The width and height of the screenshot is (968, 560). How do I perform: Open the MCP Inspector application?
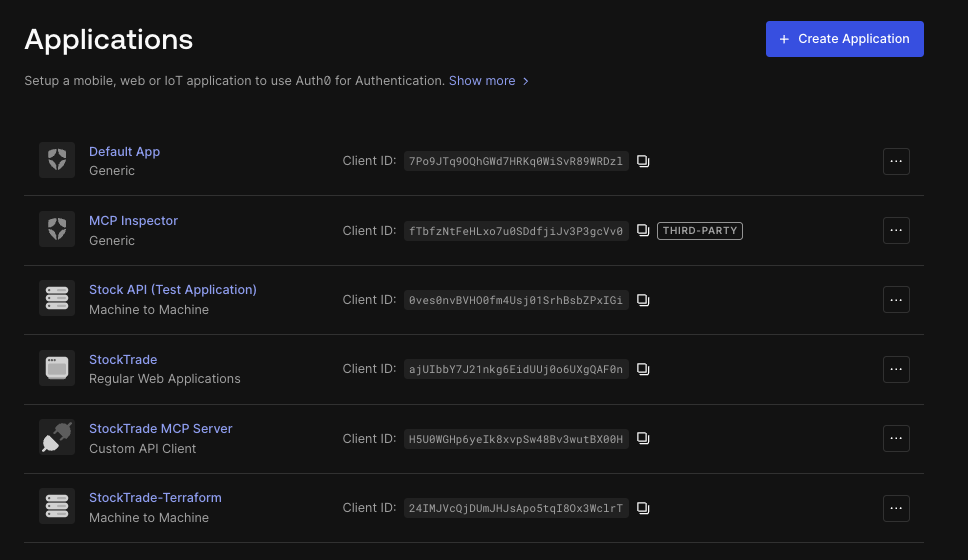(133, 220)
